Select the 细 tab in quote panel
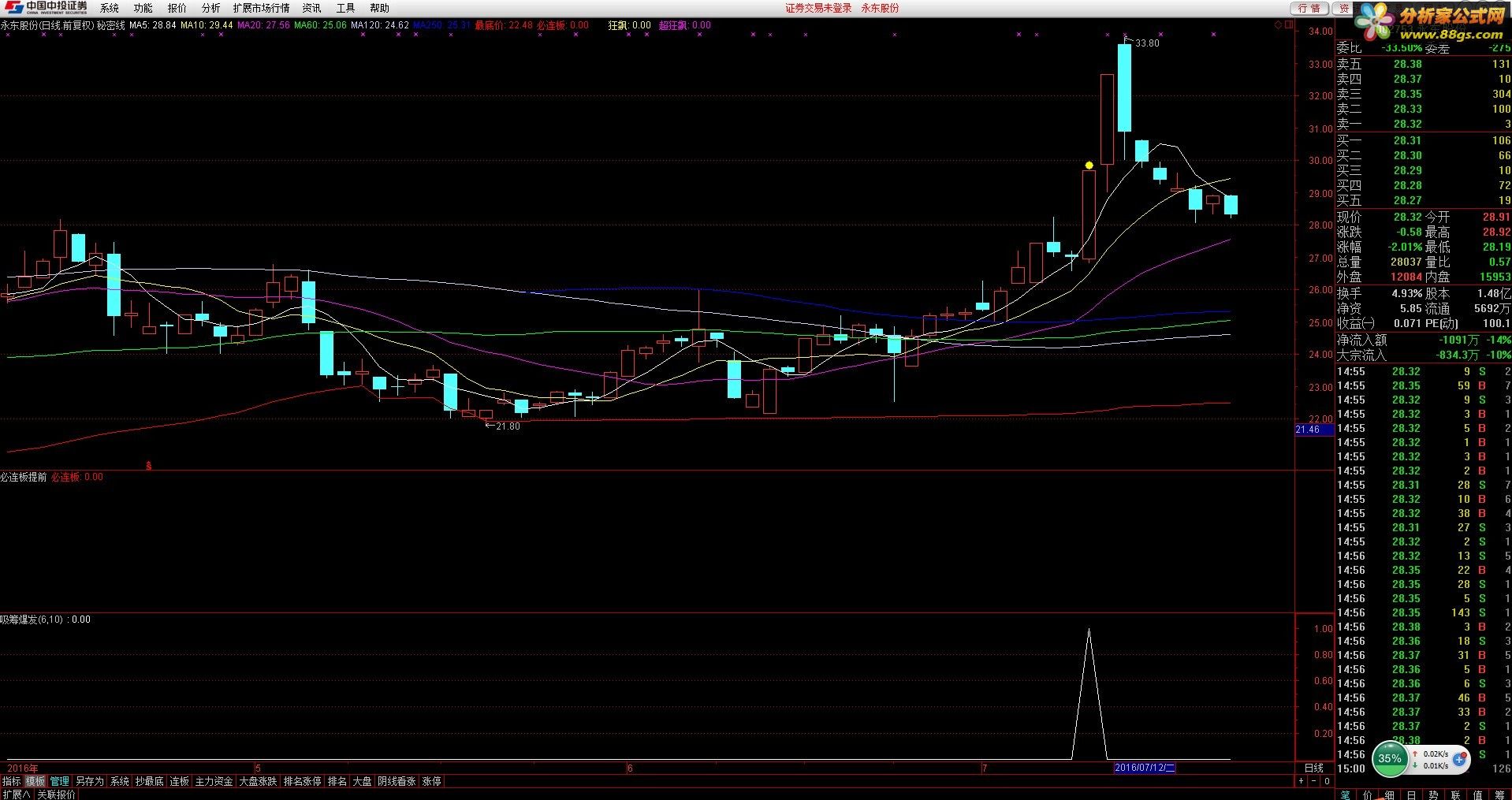The height and width of the screenshot is (800, 1512). pyautogui.click(x=1389, y=794)
